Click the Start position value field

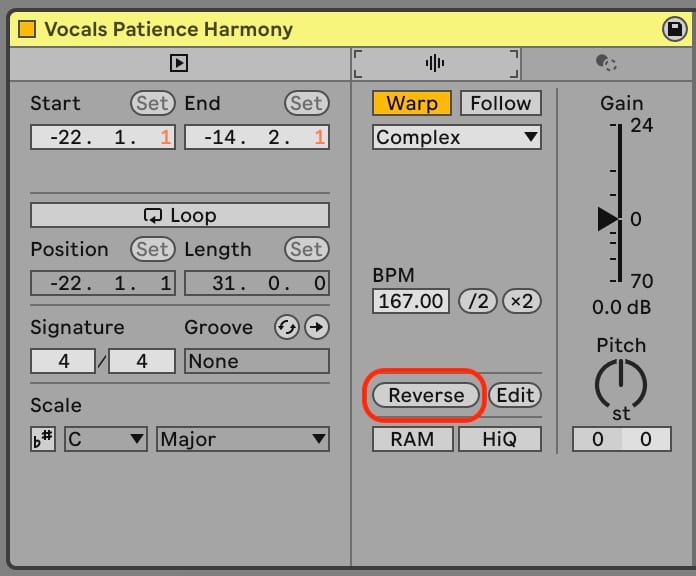(103, 137)
